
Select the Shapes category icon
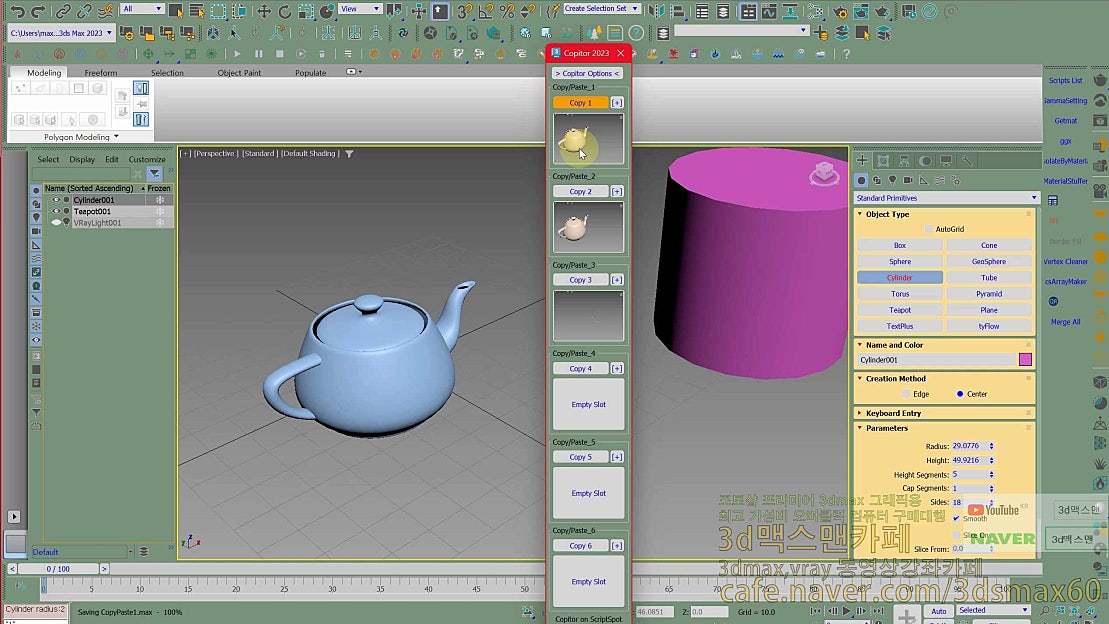tap(878, 180)
